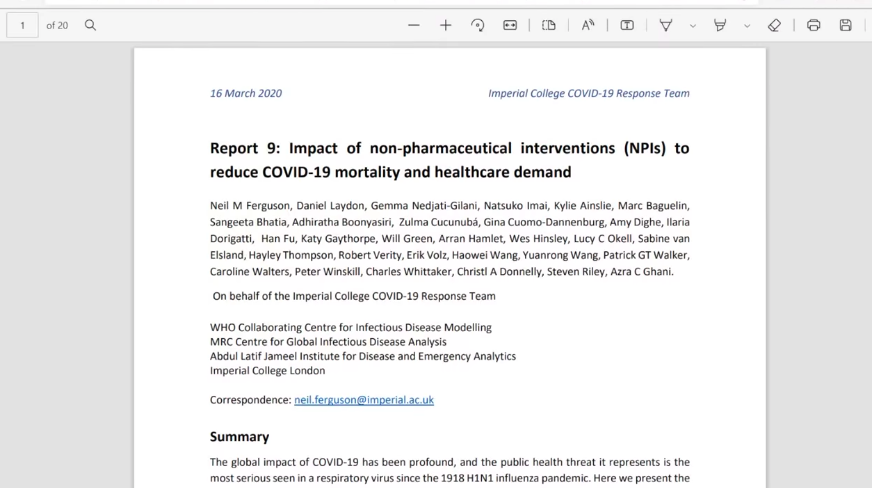Viewport: 872px width, 488px height.
Task: Click 'Imperial College COVID-19 Response Team' header
Action: 589,93
